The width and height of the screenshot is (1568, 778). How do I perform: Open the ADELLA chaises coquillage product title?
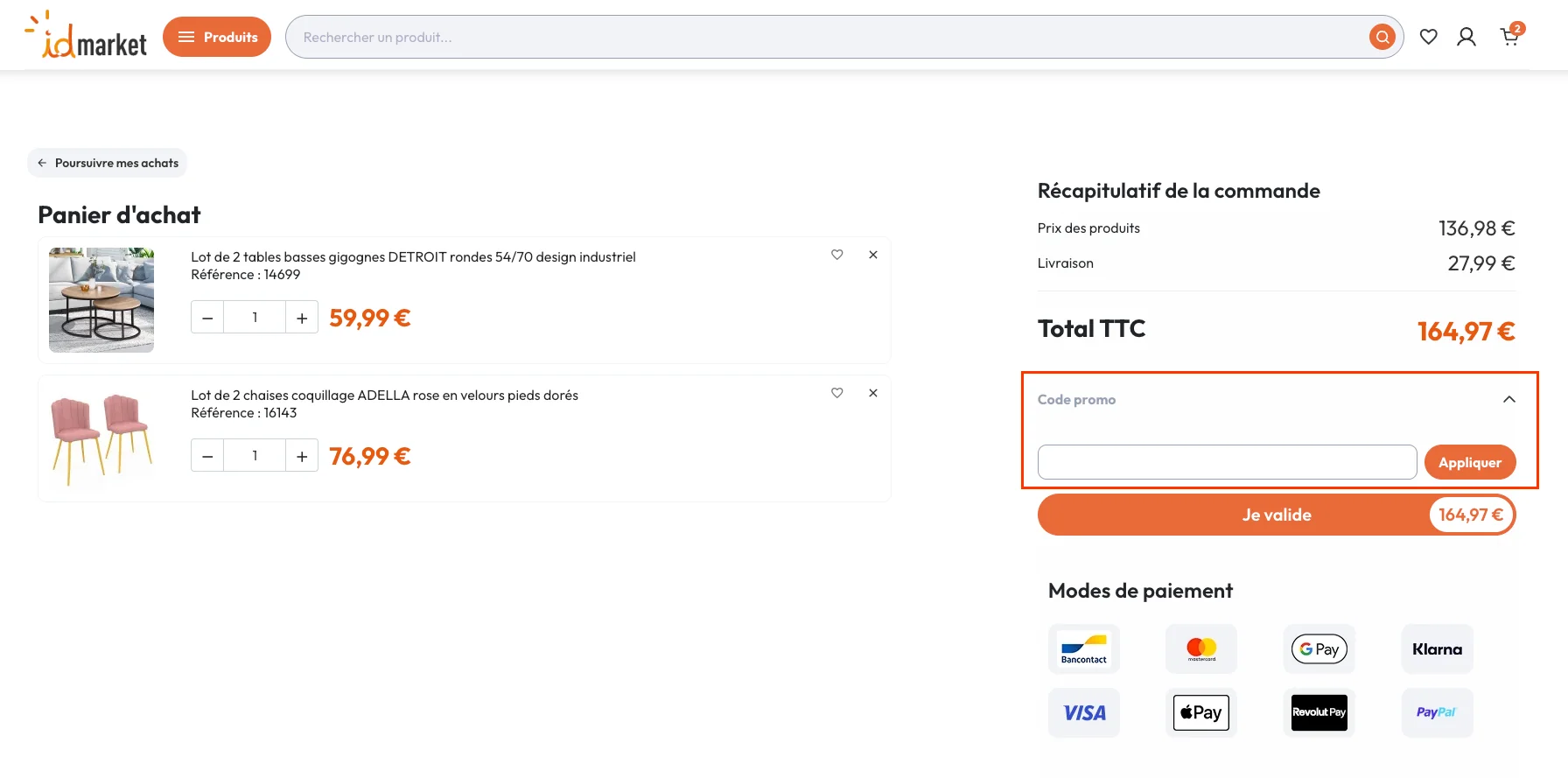pyautogui.click(x=384, y=395)
